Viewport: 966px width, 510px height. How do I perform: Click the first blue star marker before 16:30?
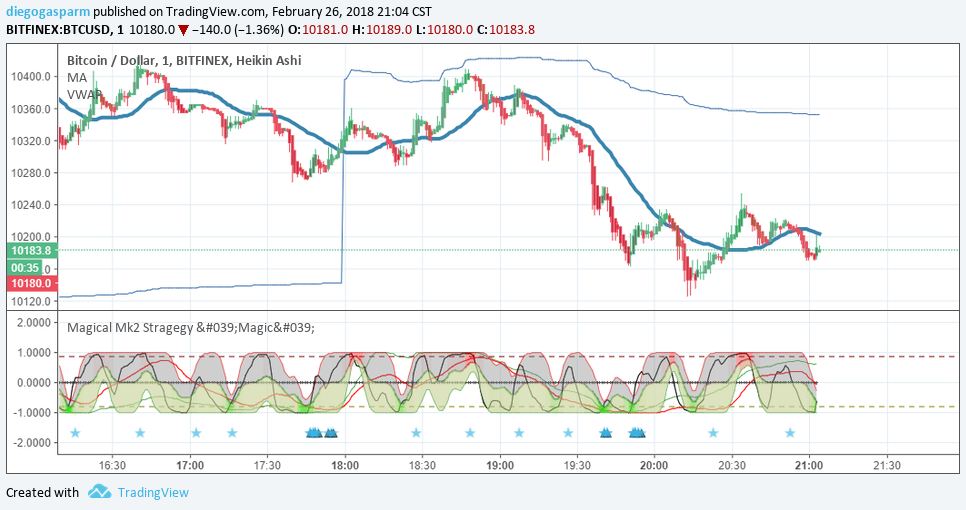click(x=75, y=433)
